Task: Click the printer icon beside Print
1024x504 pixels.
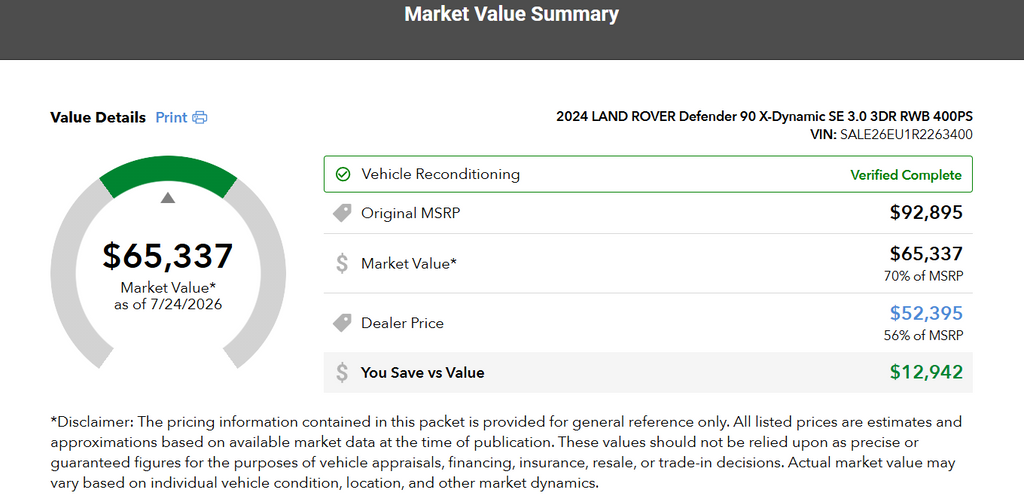Action: coord(200,118)
